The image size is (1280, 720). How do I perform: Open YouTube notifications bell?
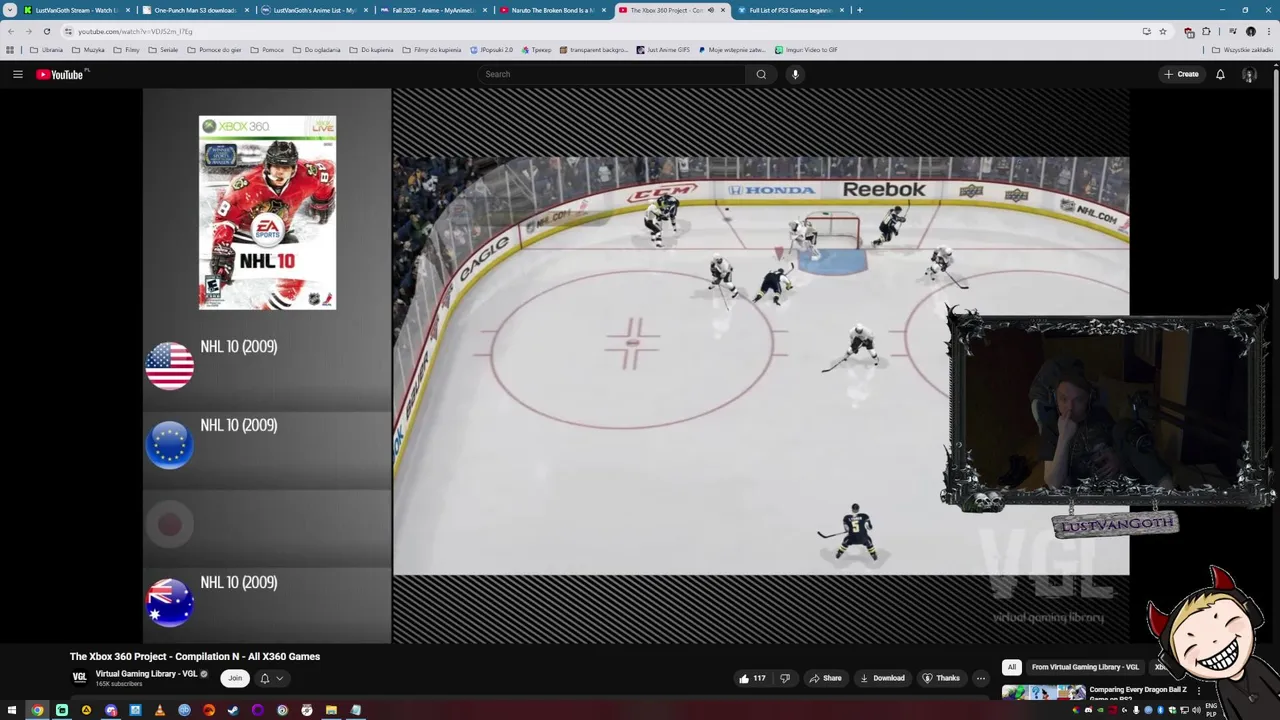coord(1220,74)
